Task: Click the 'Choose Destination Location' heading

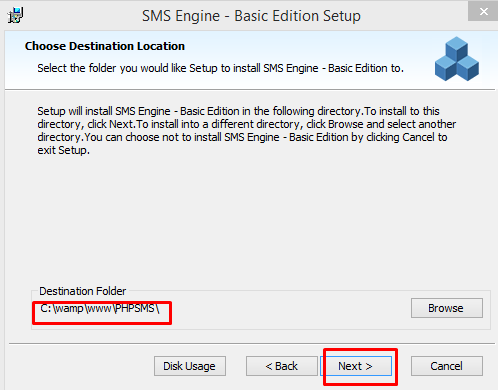Action: [105, 46]
